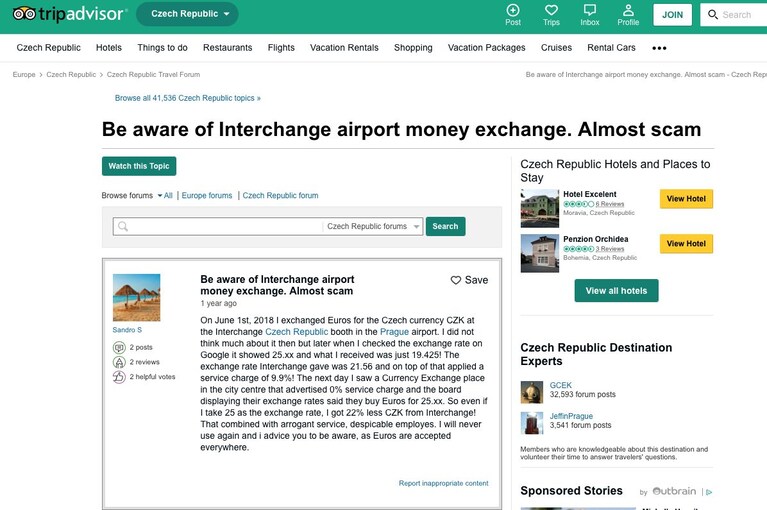Click the posts speech-bubble icon under Sandro S
The image size is (767, 510).
pos(119,347)
